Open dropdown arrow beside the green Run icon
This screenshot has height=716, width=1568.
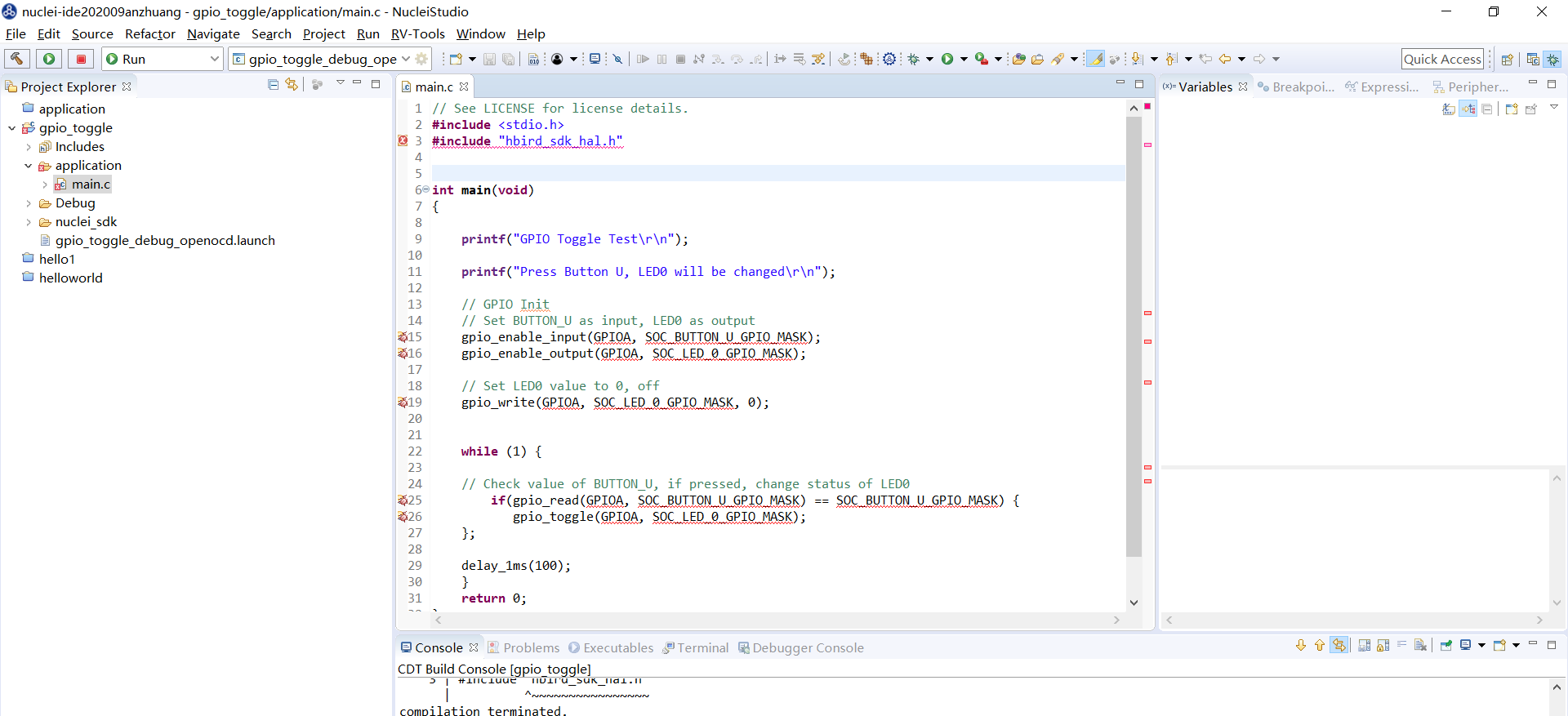click(x=964, y=59)
